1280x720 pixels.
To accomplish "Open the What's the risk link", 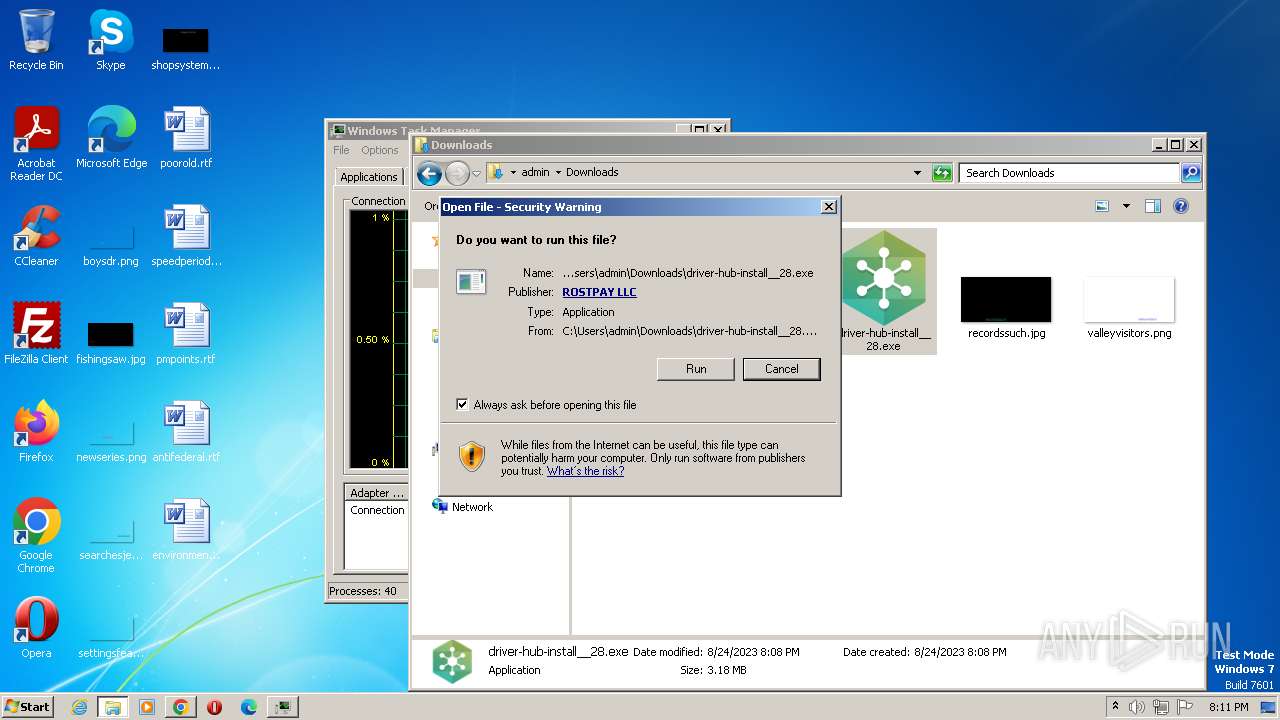I will point(585,471).
